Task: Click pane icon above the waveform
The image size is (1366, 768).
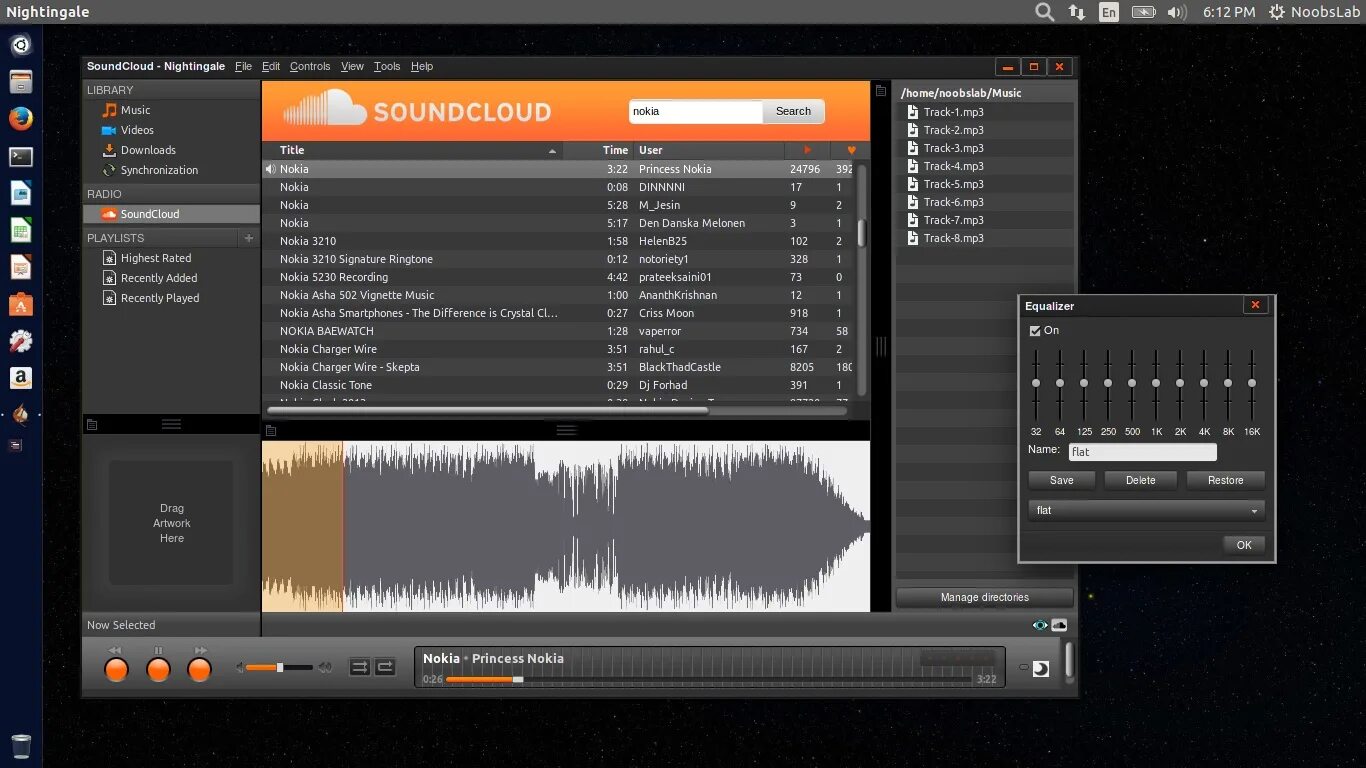Action: 271,431
